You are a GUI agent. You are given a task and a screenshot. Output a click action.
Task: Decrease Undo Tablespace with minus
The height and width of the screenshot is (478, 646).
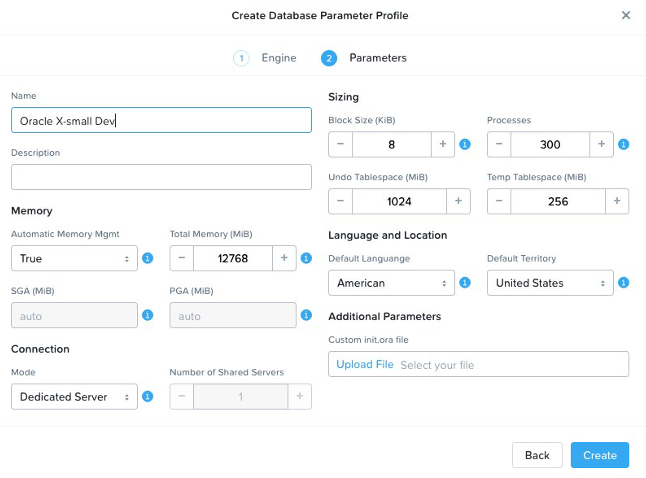[x=340, y=201]
